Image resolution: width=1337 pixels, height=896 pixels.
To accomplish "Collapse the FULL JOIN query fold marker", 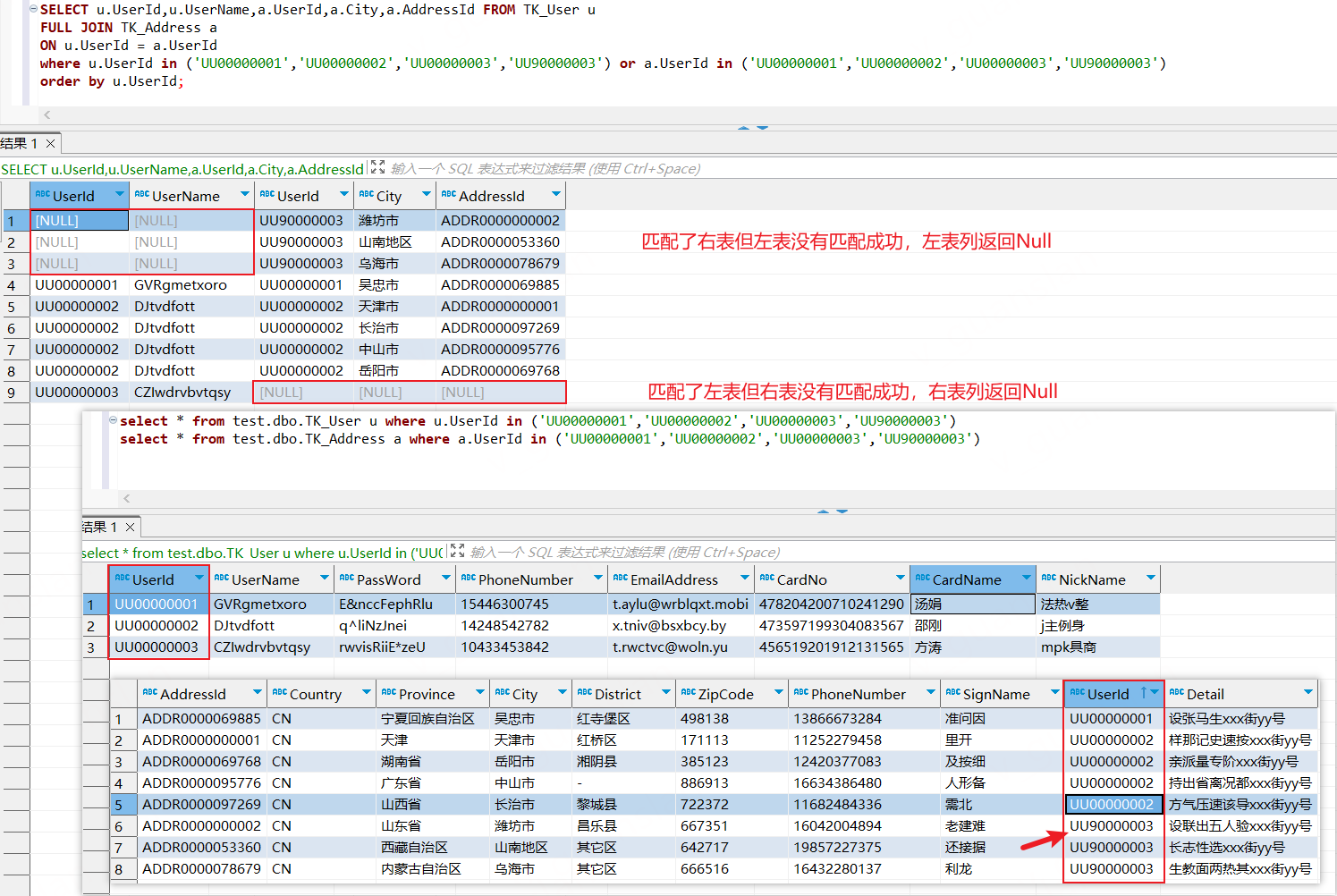I will coord(33,10).
